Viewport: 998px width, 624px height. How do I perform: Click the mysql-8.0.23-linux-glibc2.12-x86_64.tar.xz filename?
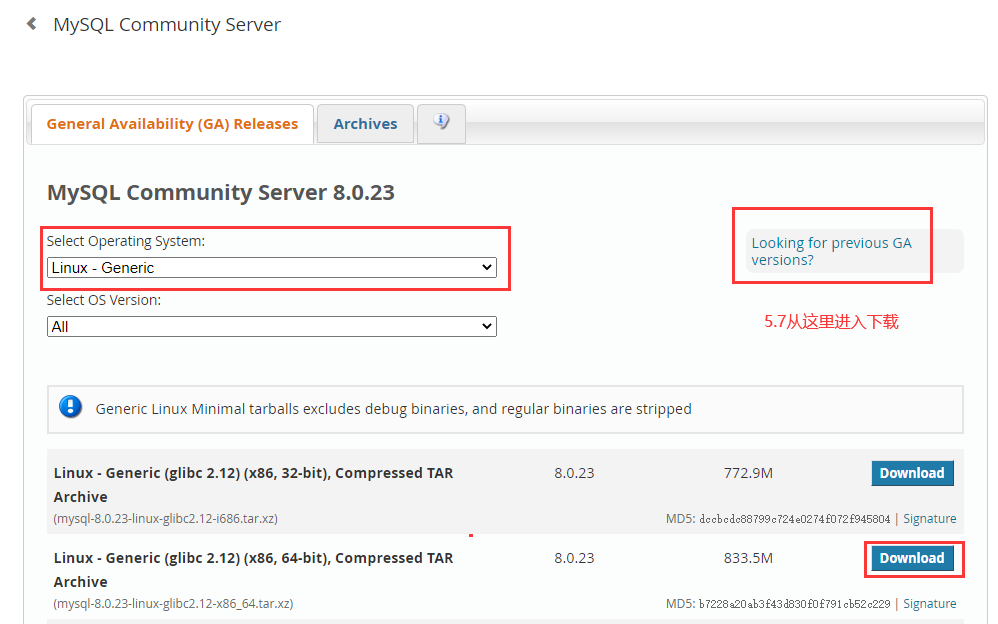174,603
